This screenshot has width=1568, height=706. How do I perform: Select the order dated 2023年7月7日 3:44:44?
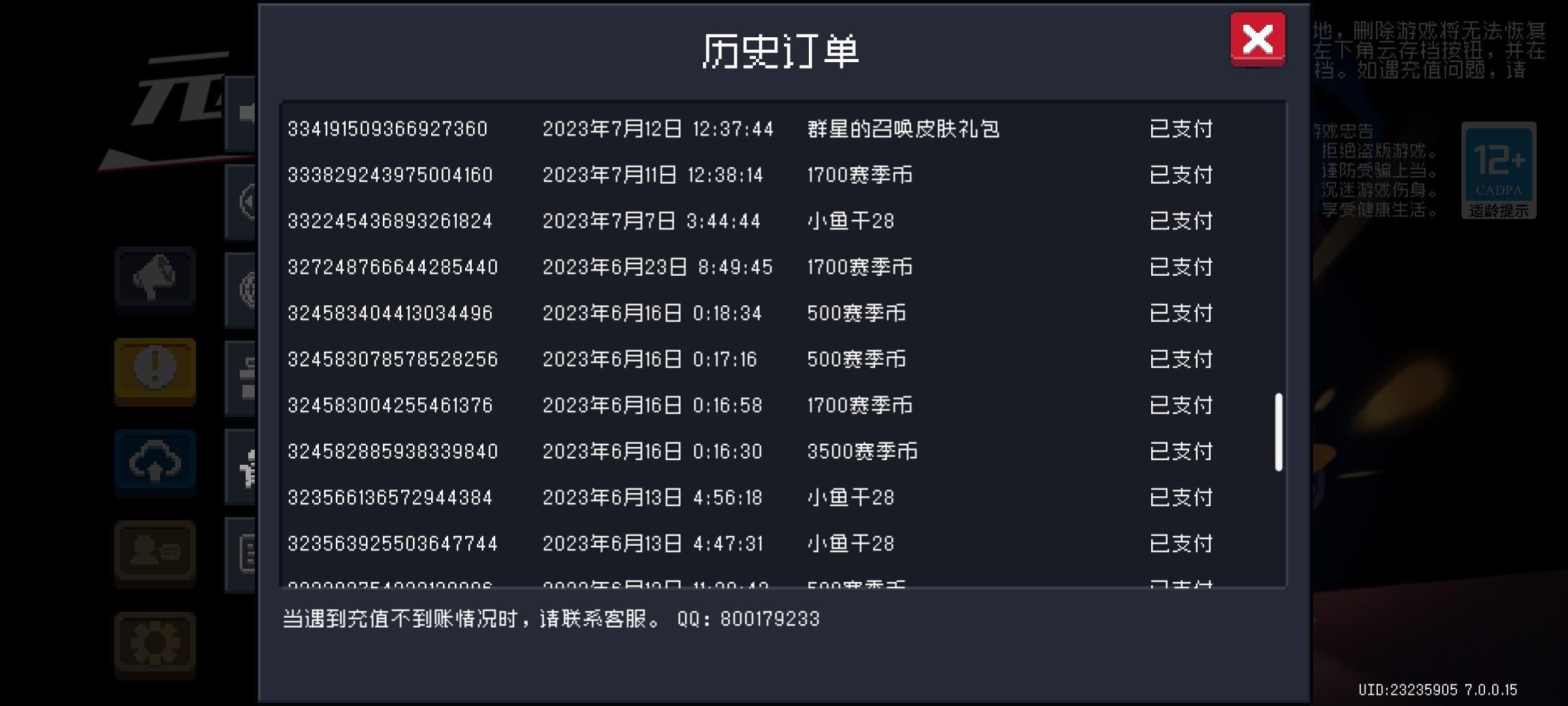[x=651, y=221]
